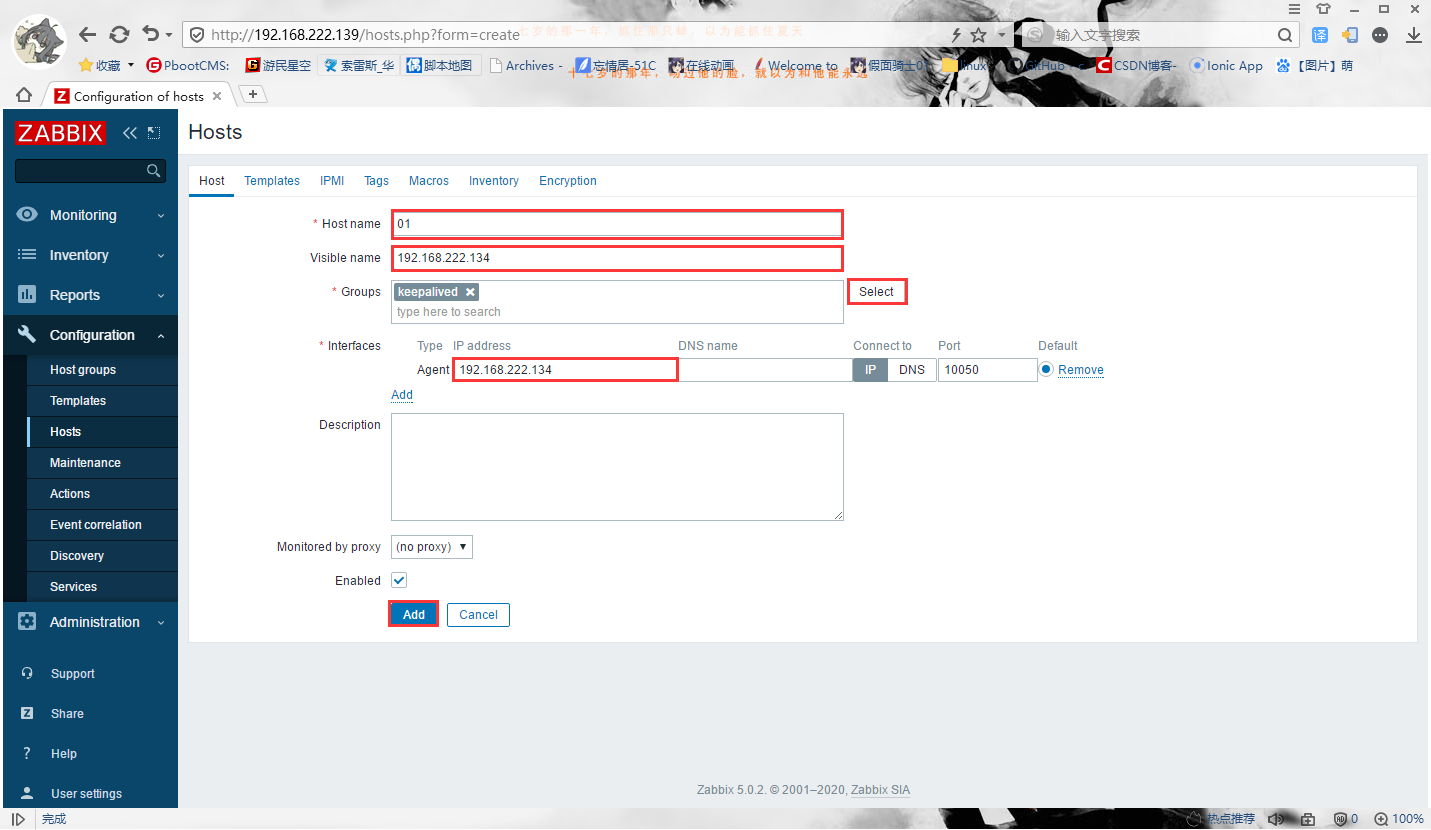Click the Help question mark icon
Viewport: 1431px width, 830px height.
click(x=27, y=754)
